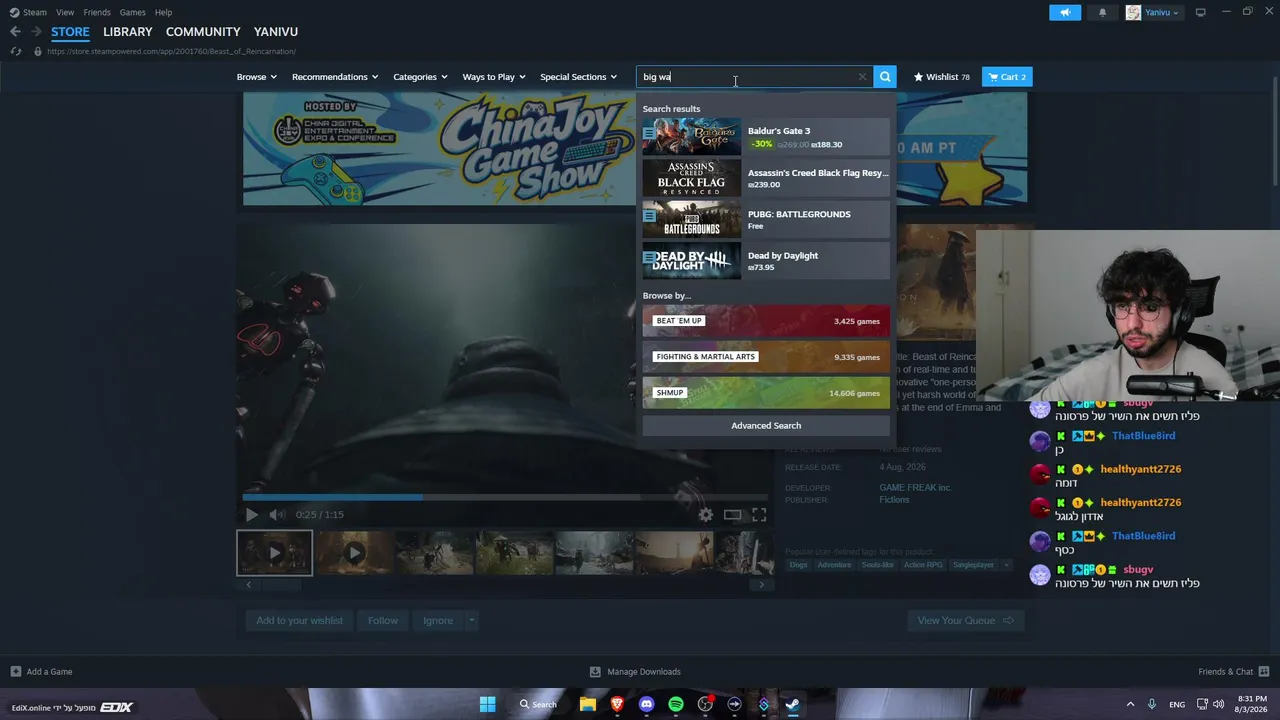This screenshot has width=1280, height=720.
Task: Open the Brave browser from the taskbar
Action: click(x=617, y=705)
